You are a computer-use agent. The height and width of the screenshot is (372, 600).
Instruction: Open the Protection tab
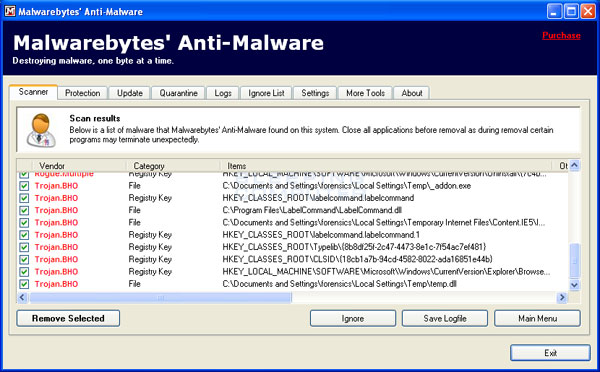coord(82,93)
